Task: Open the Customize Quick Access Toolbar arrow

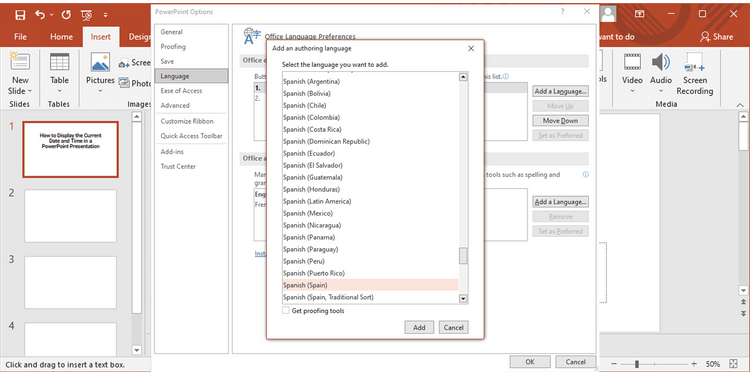Action: [x=105, y=15]
